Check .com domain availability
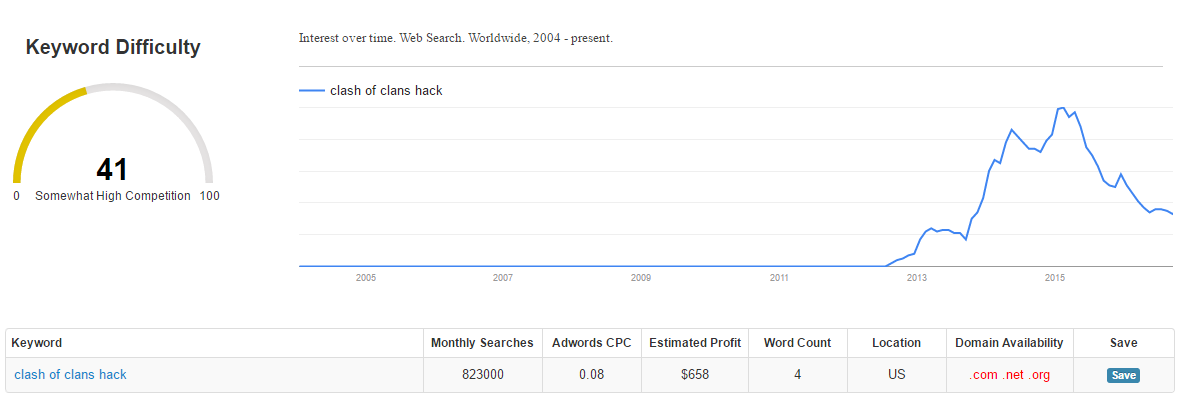Screen dimensions: 1189x402 (x=983, y=375)
